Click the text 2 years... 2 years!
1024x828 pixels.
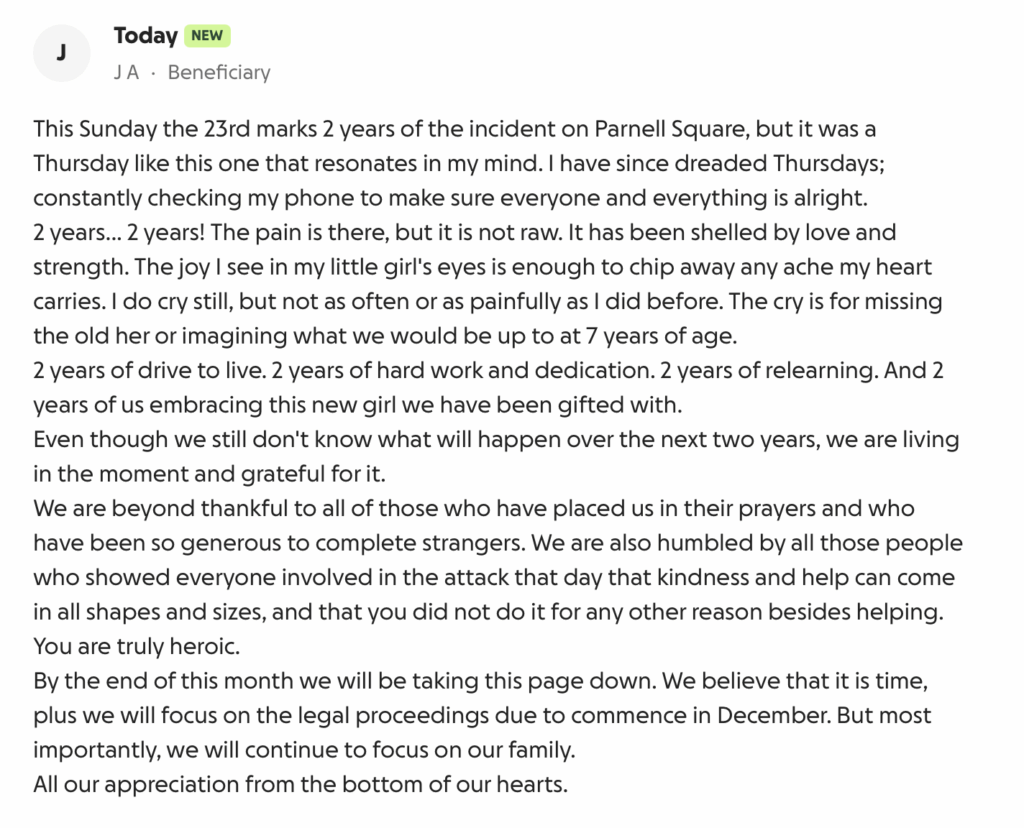(119, 232)
